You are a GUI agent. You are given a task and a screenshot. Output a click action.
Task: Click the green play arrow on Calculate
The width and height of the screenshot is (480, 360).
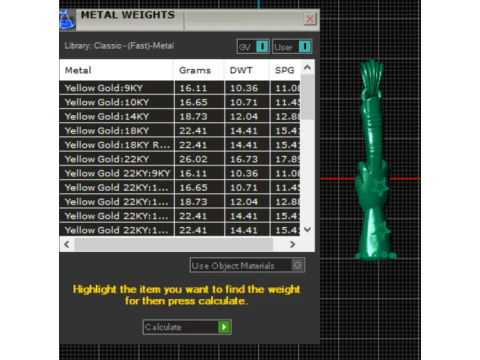[224, 327]
